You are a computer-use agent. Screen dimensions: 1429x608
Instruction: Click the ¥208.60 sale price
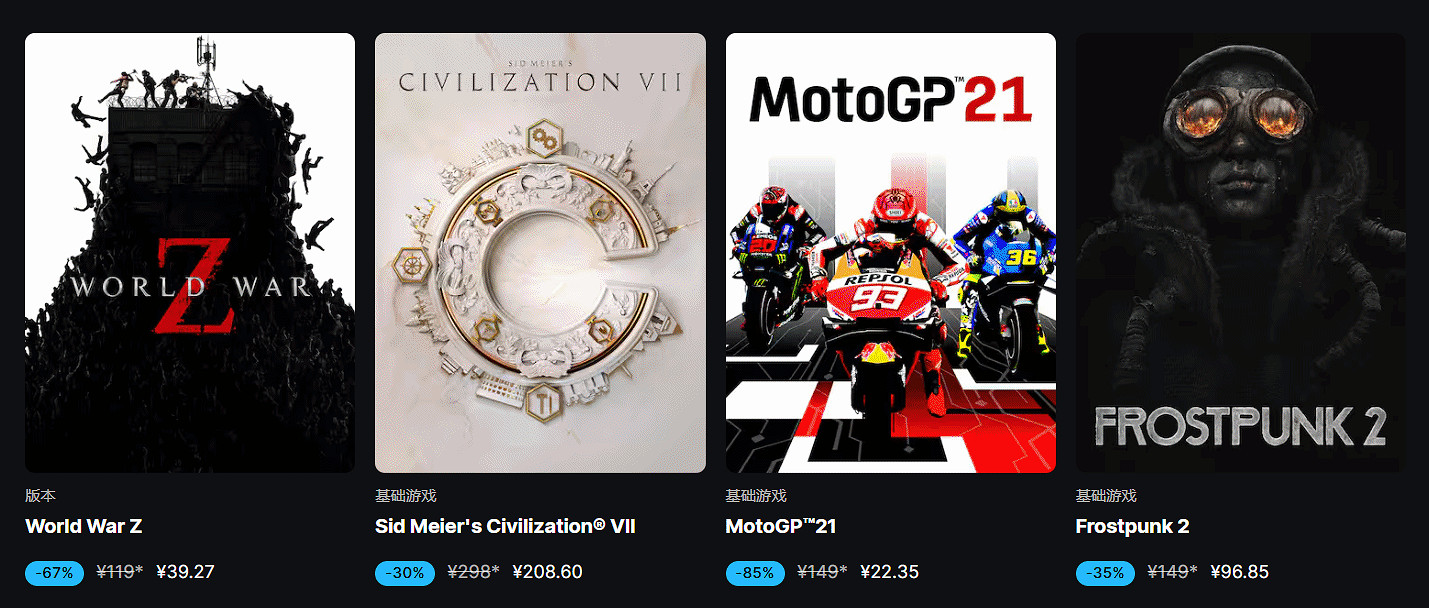(547, 572)
